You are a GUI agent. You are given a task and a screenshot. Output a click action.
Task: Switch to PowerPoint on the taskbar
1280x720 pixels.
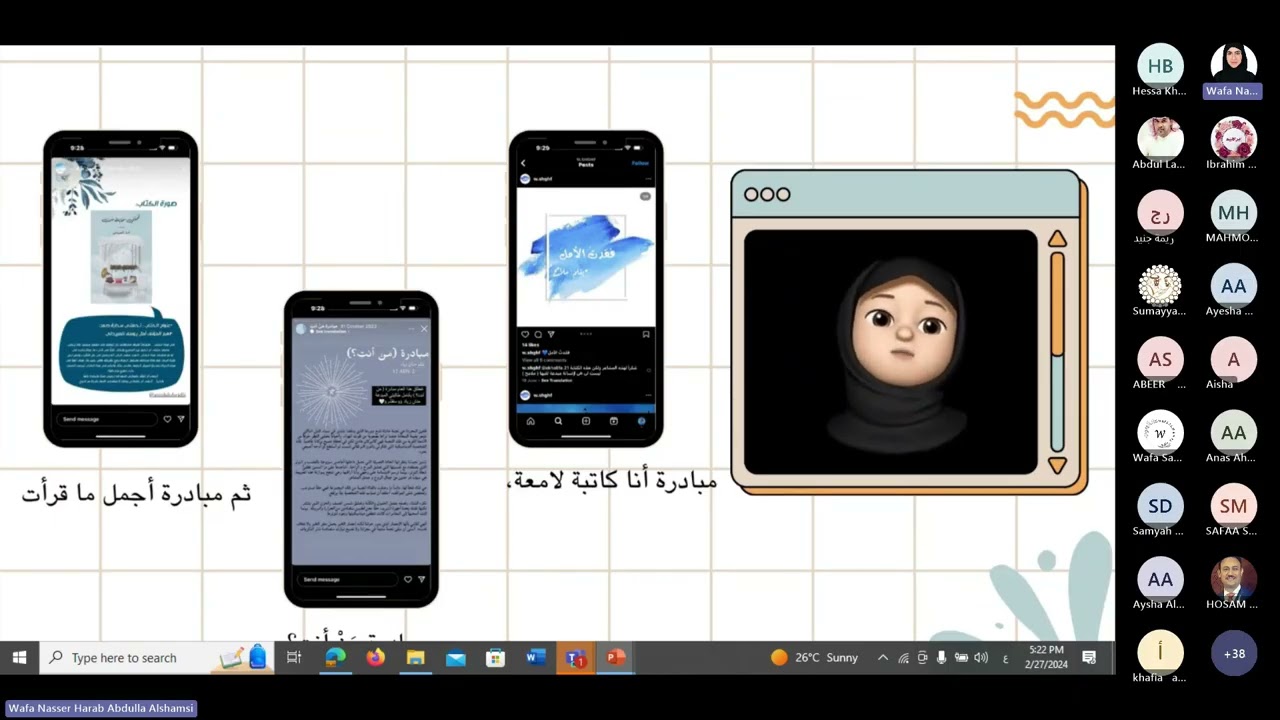point(615,657)
